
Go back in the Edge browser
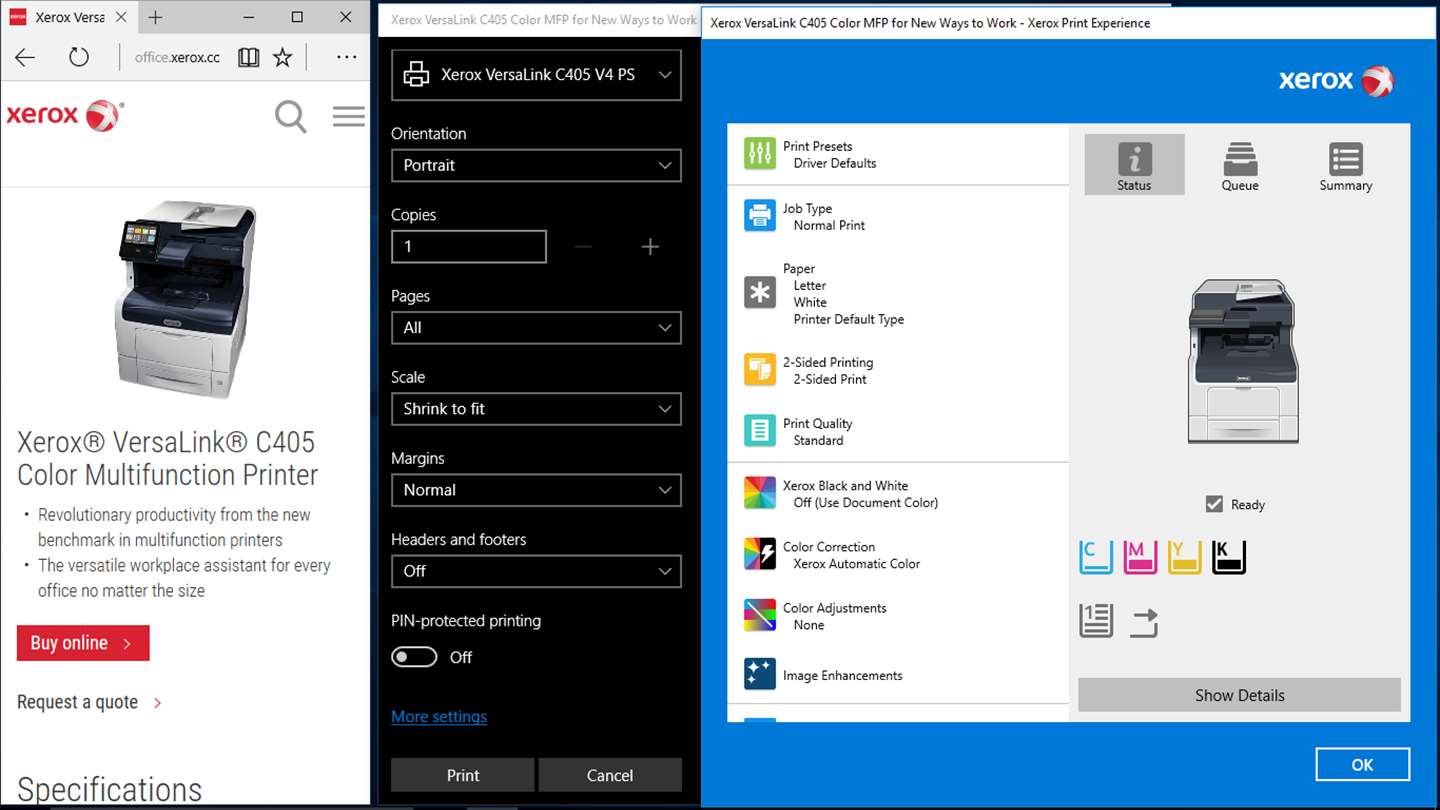25,57
